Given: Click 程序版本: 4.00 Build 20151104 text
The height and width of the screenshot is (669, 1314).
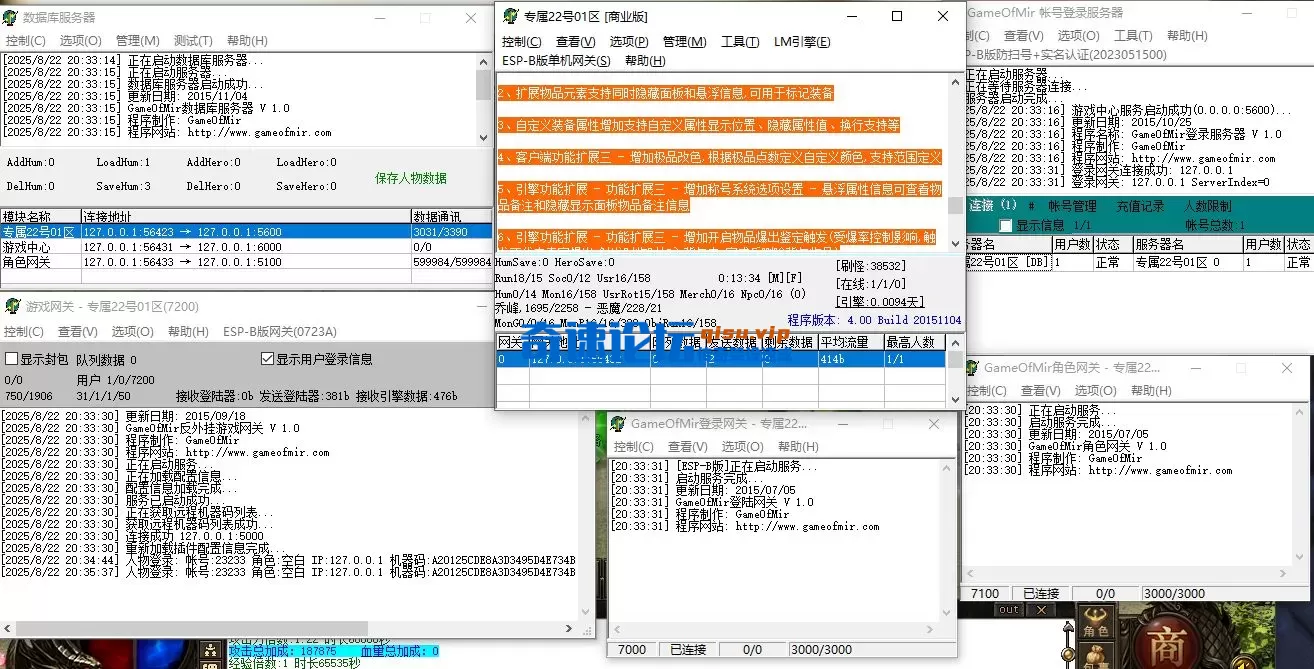Looking at the screenshot, I should [874, 321].
